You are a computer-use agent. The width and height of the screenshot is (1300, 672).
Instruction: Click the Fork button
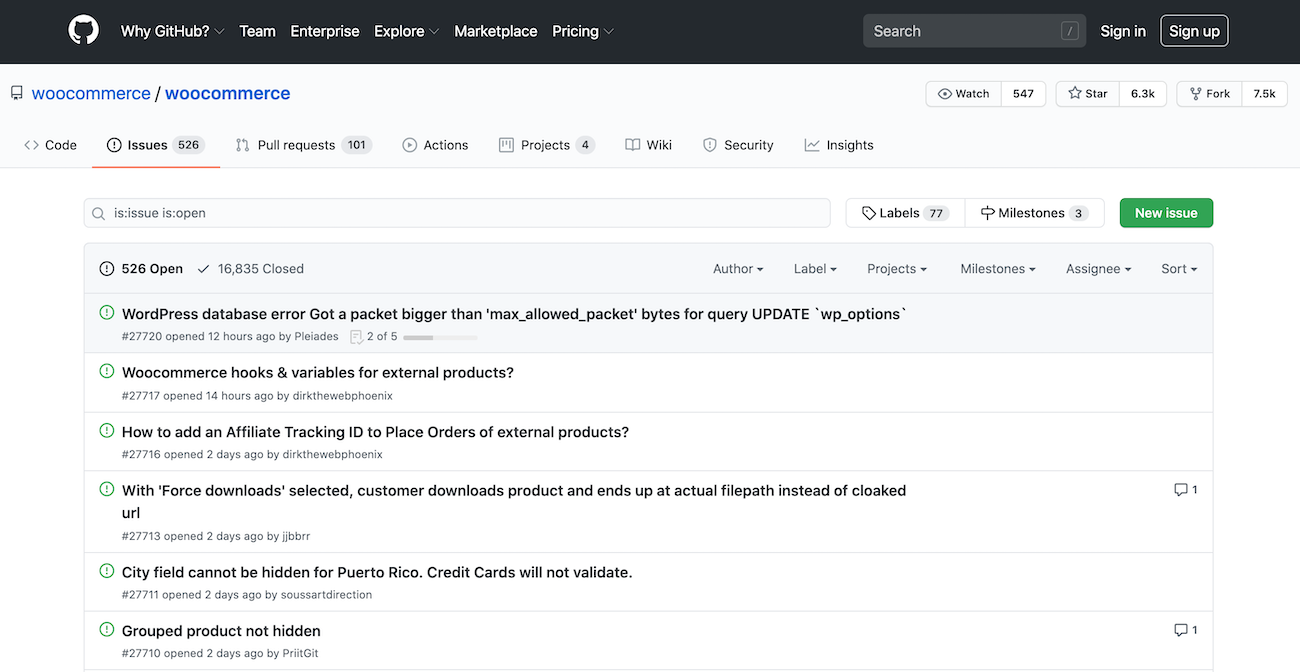click(x=1209, y=93)
